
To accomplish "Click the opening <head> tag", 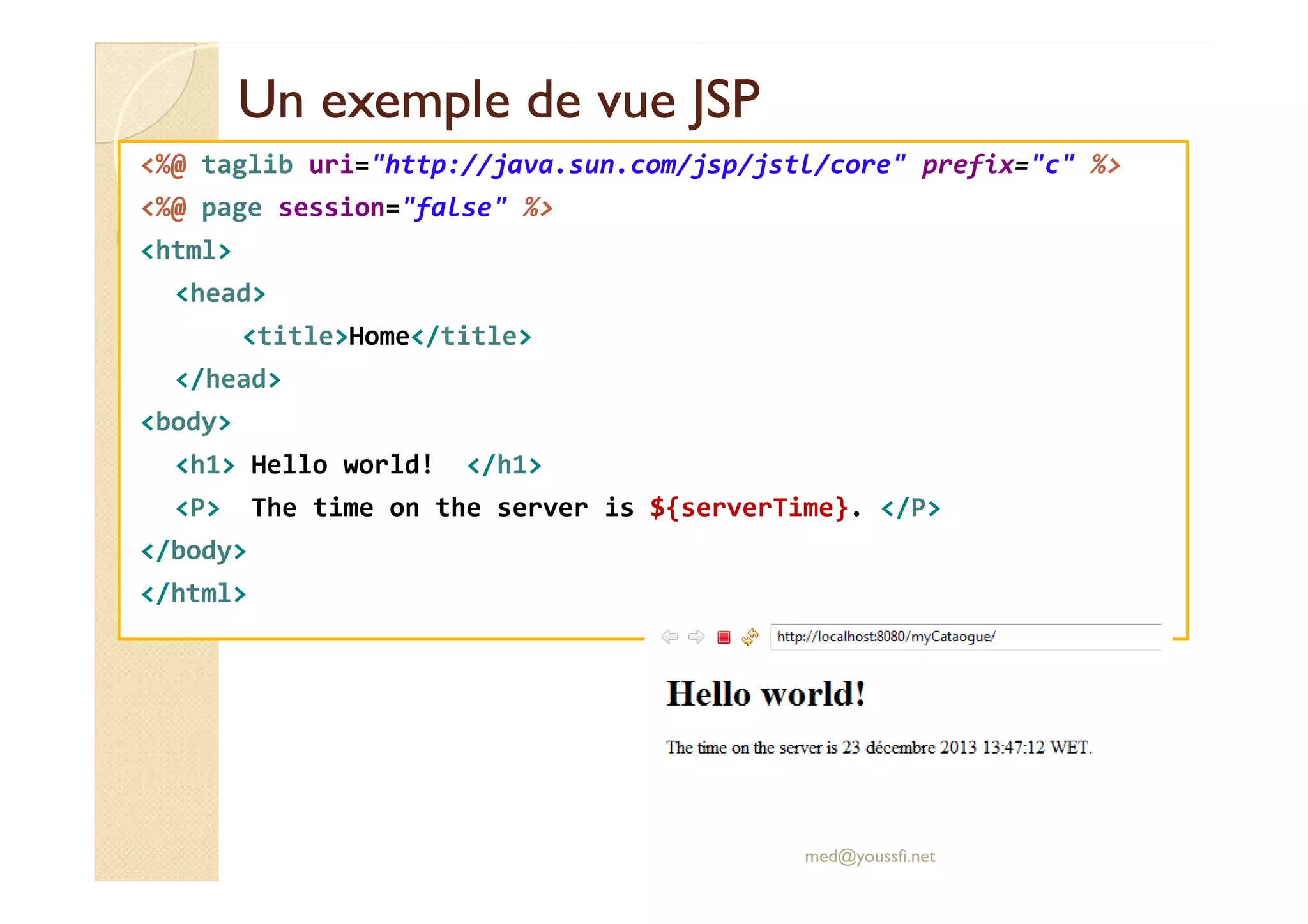I will tap(220, 293).
